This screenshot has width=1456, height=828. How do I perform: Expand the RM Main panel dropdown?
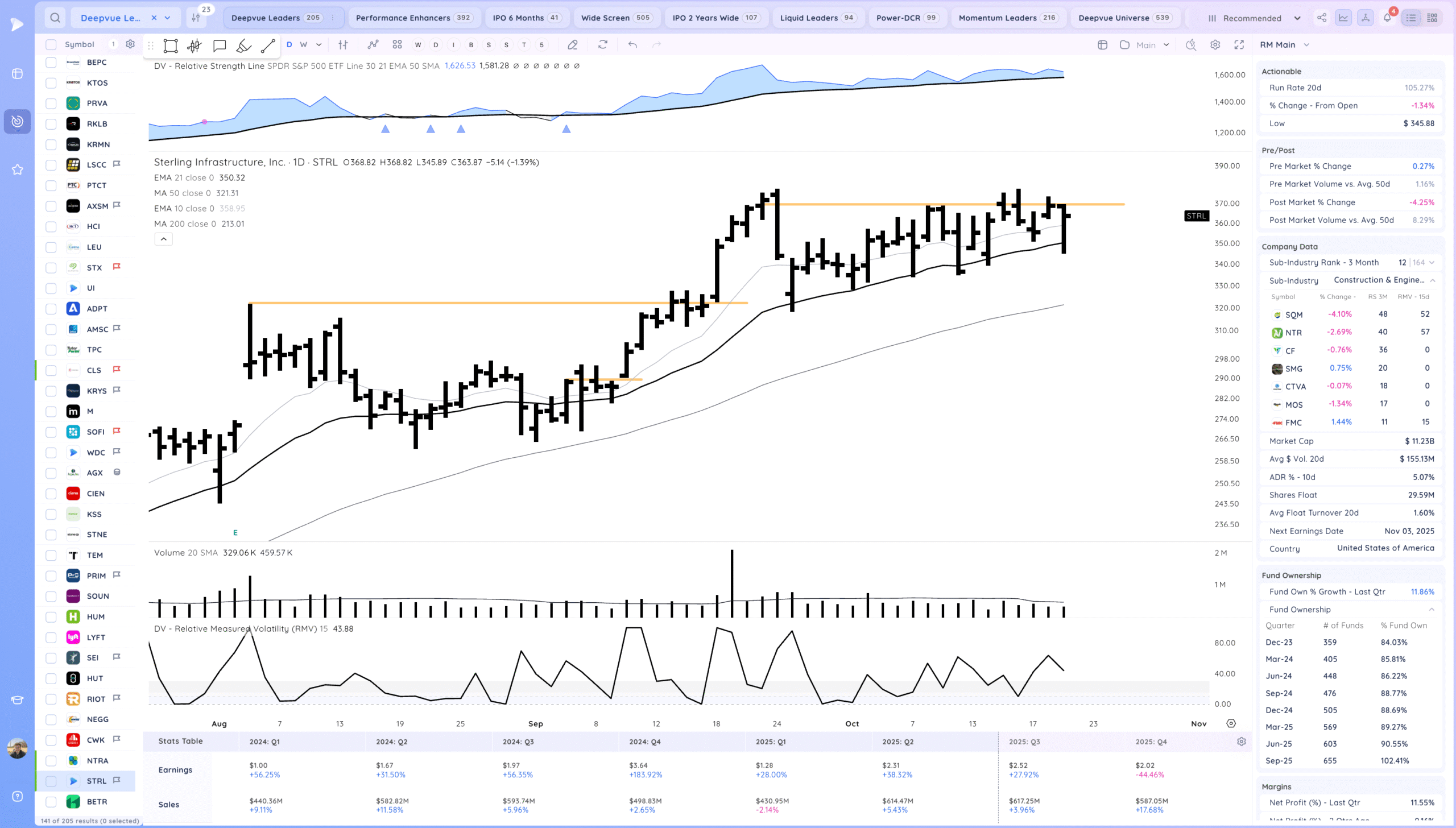point(1306,45)
